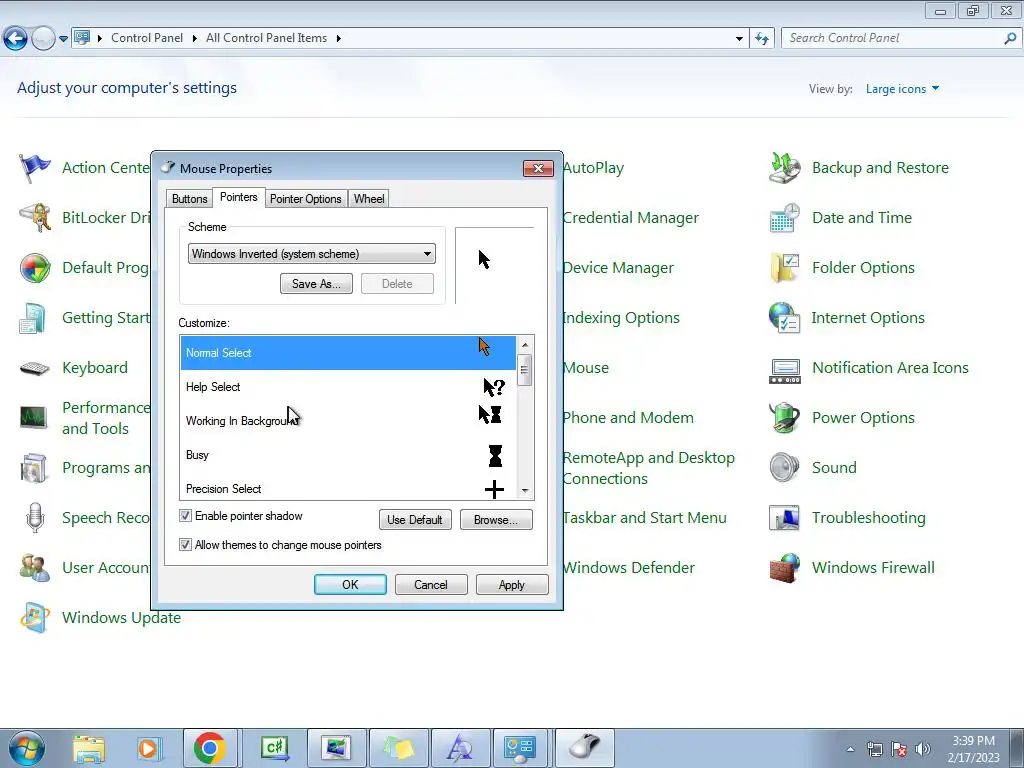1024x768 pixels.
Task: Expand the Control Panel breadcrumb arrow
Action: 195,39
